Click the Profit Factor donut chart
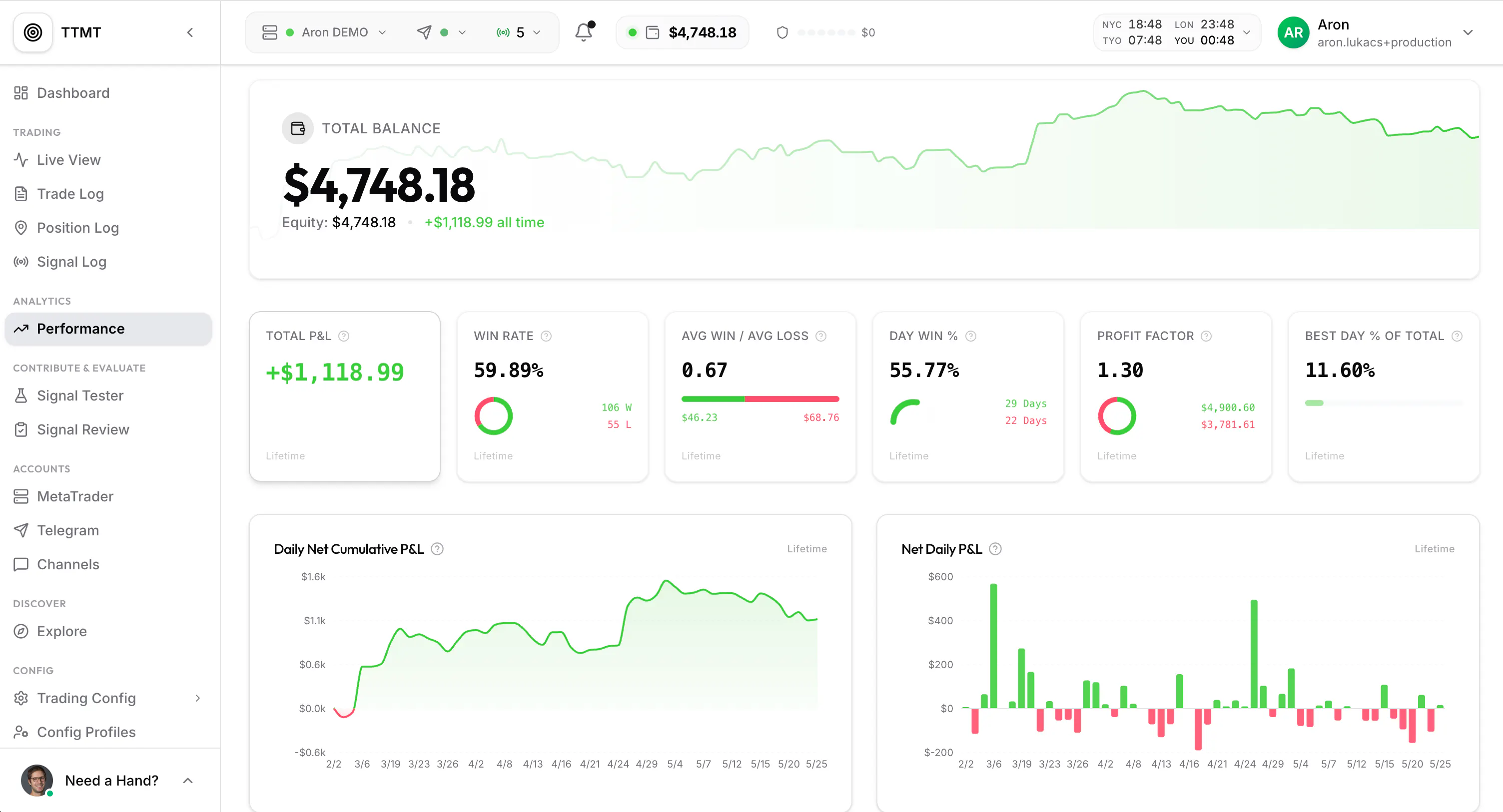Image resolution: width=1503 pixels, height=812 pixels. 1117,416
